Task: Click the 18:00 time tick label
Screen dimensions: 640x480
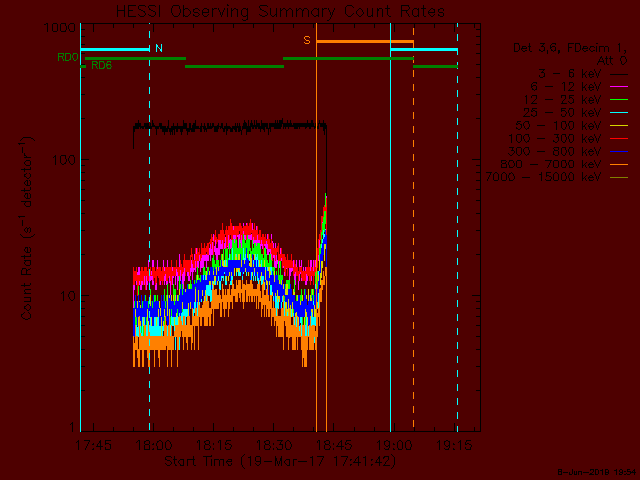Action: (153, 445)
